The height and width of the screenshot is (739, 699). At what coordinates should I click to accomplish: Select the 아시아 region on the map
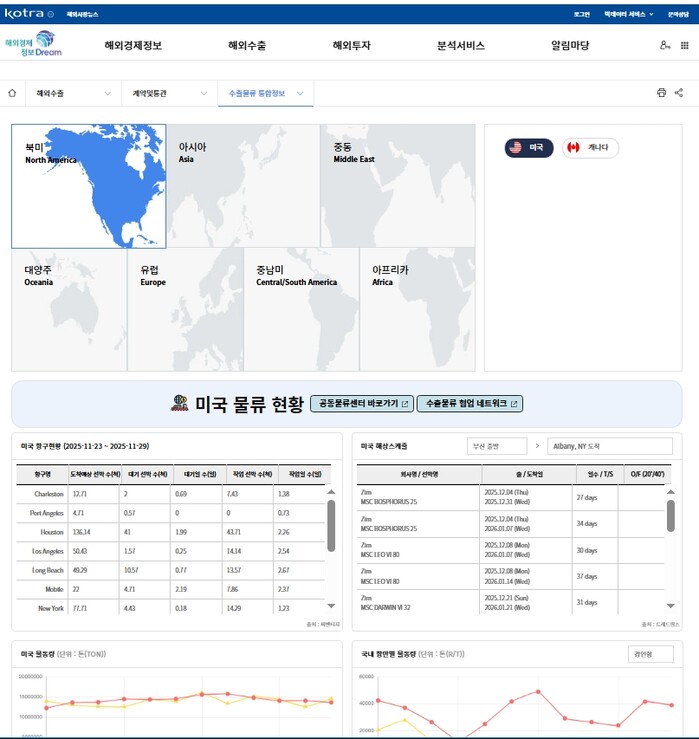click(x=242, y=185)
